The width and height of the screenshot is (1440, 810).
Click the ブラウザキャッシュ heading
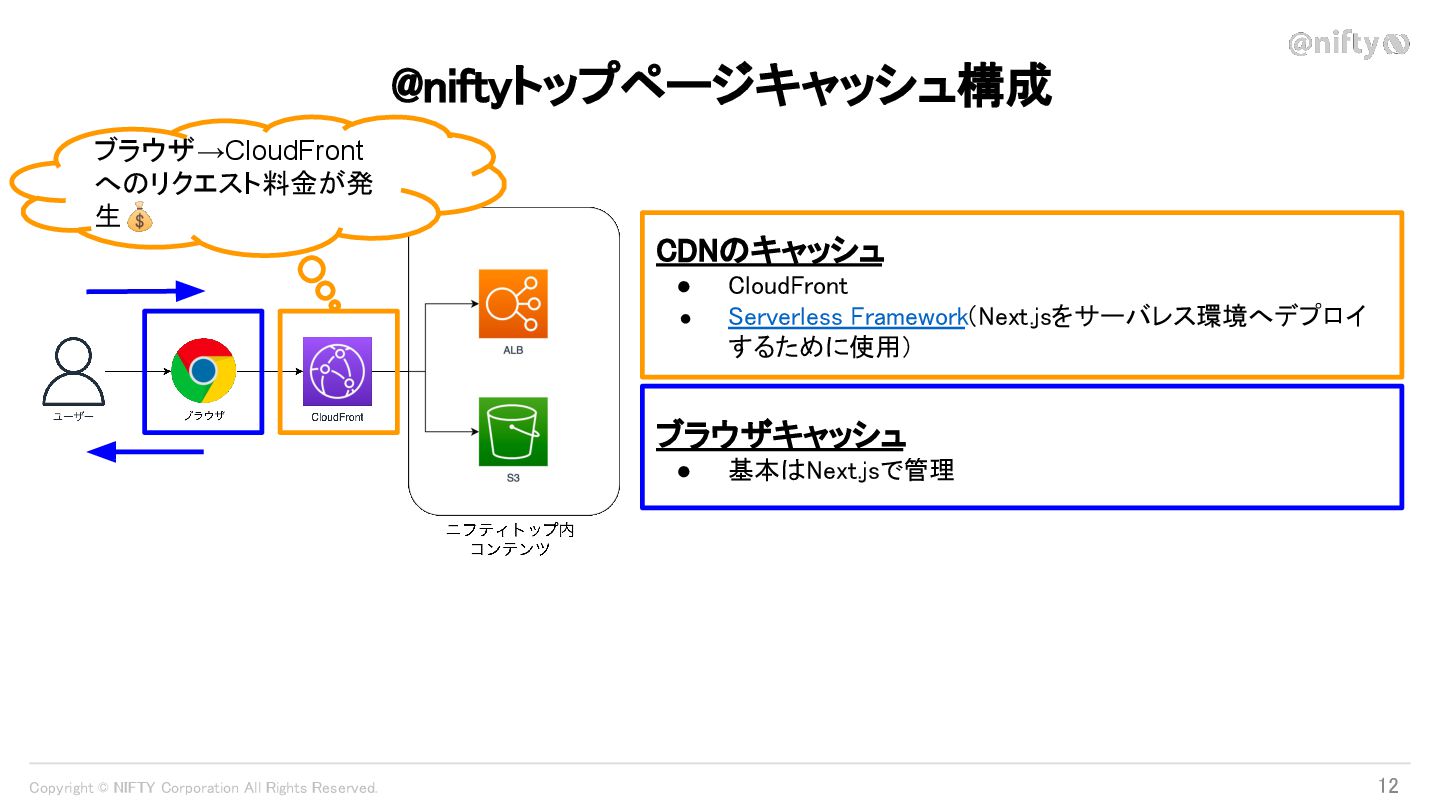coord(780,434)
